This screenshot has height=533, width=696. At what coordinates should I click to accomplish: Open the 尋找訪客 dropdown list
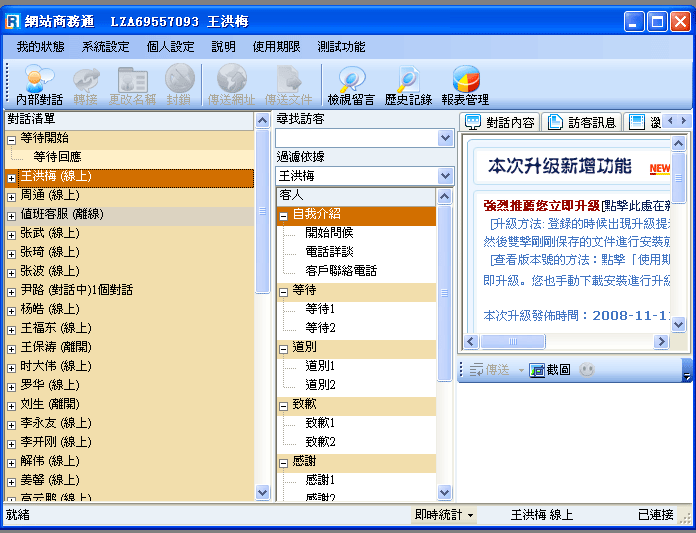point(446,139)
